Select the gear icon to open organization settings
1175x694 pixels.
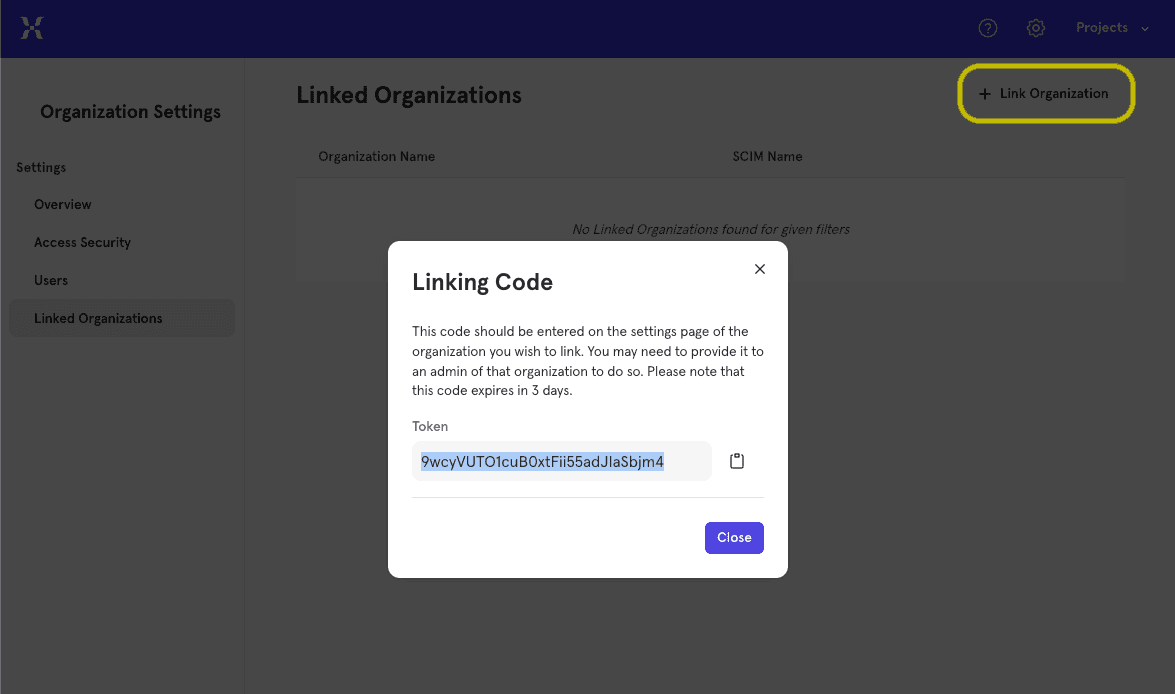[1036, 27]
